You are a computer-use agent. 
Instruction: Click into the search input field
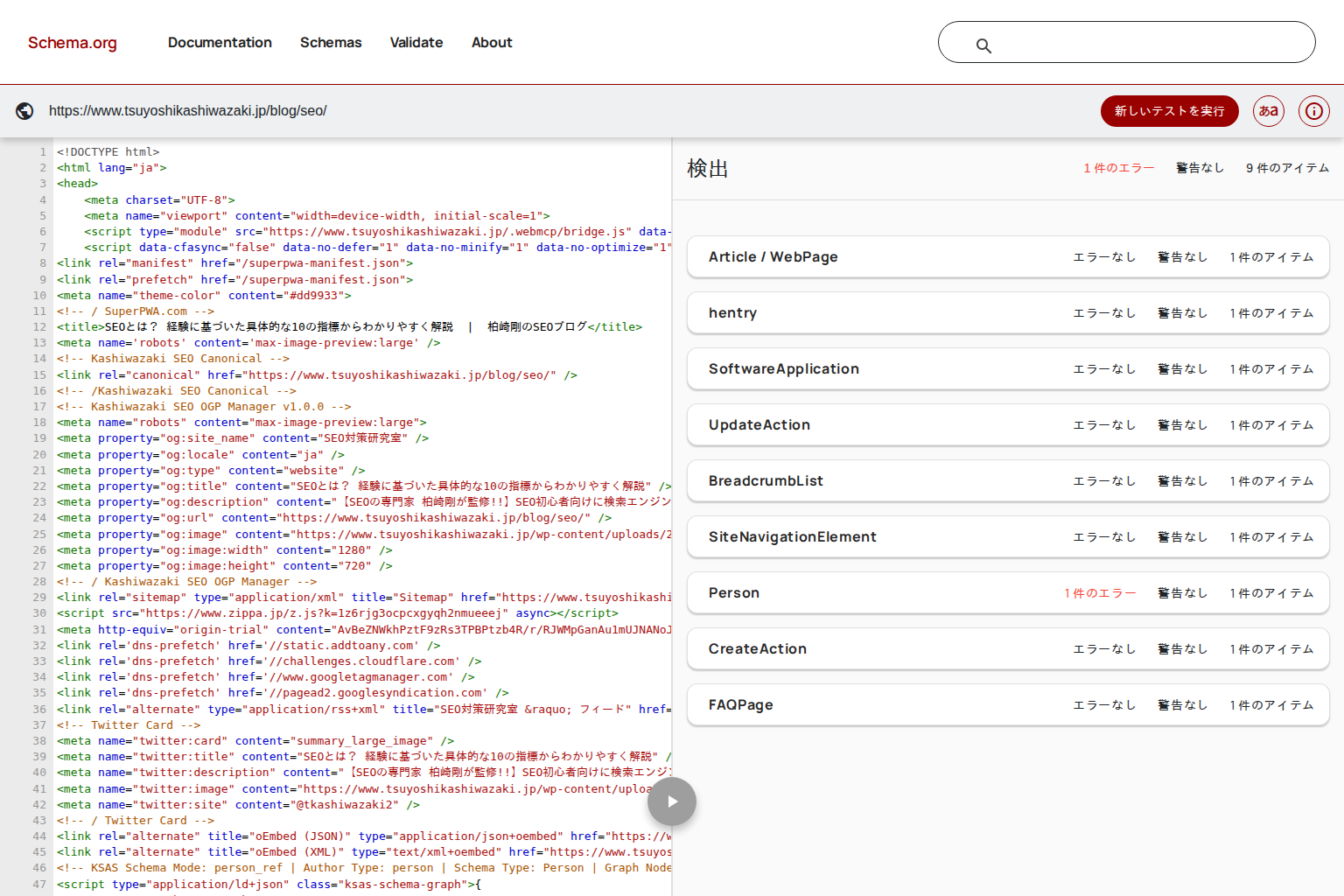1127,42
